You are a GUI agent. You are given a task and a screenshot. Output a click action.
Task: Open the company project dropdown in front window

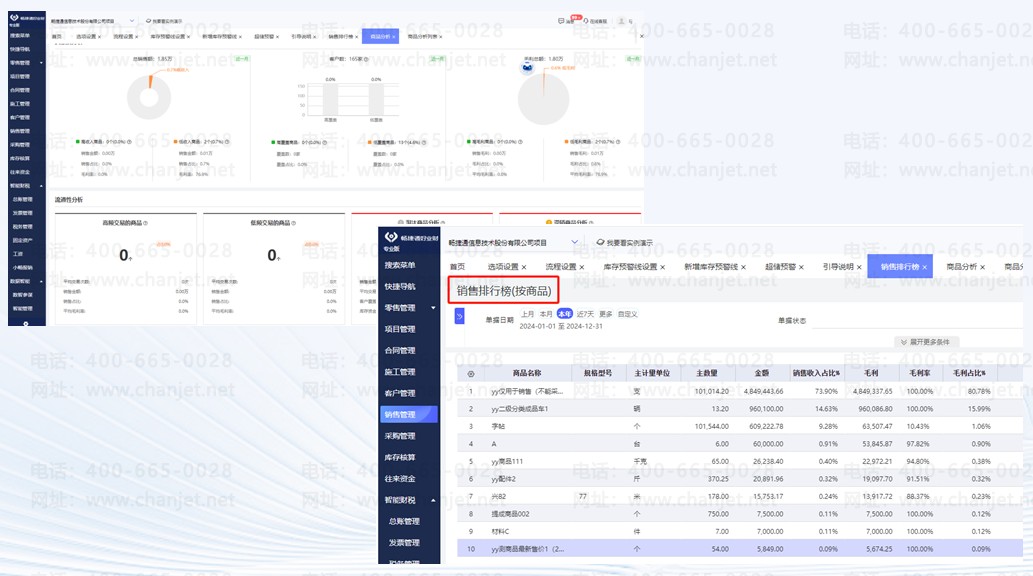[574, 243]
